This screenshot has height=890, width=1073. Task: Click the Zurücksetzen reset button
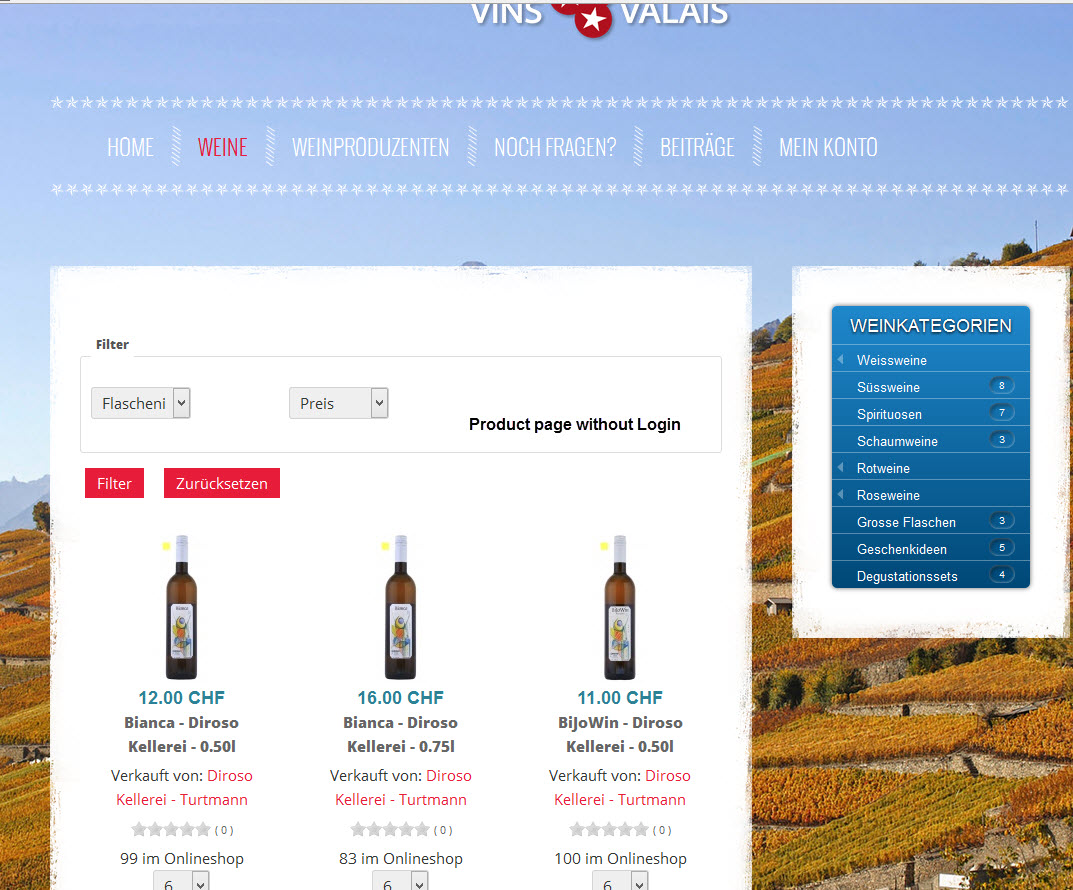[222, 483]
